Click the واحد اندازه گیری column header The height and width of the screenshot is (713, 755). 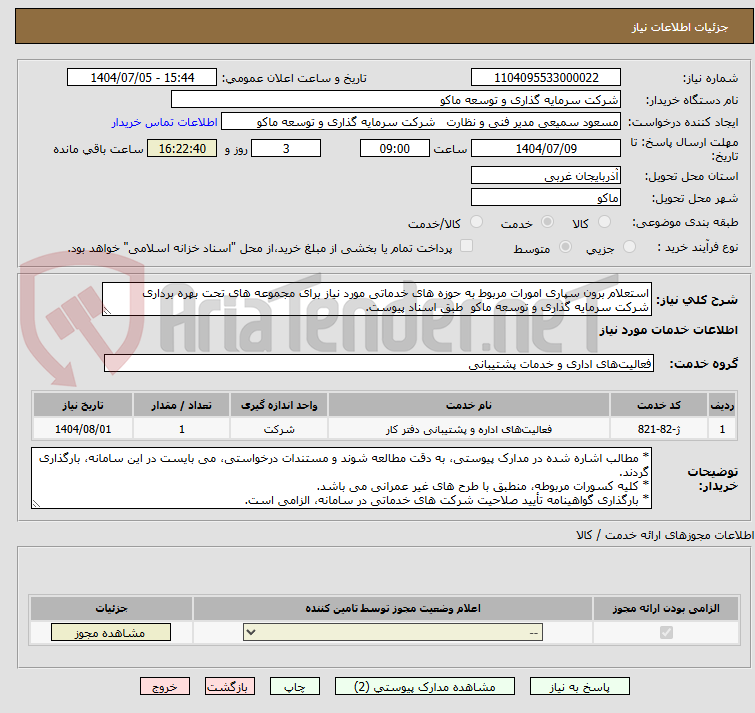[x=279, y=405]
